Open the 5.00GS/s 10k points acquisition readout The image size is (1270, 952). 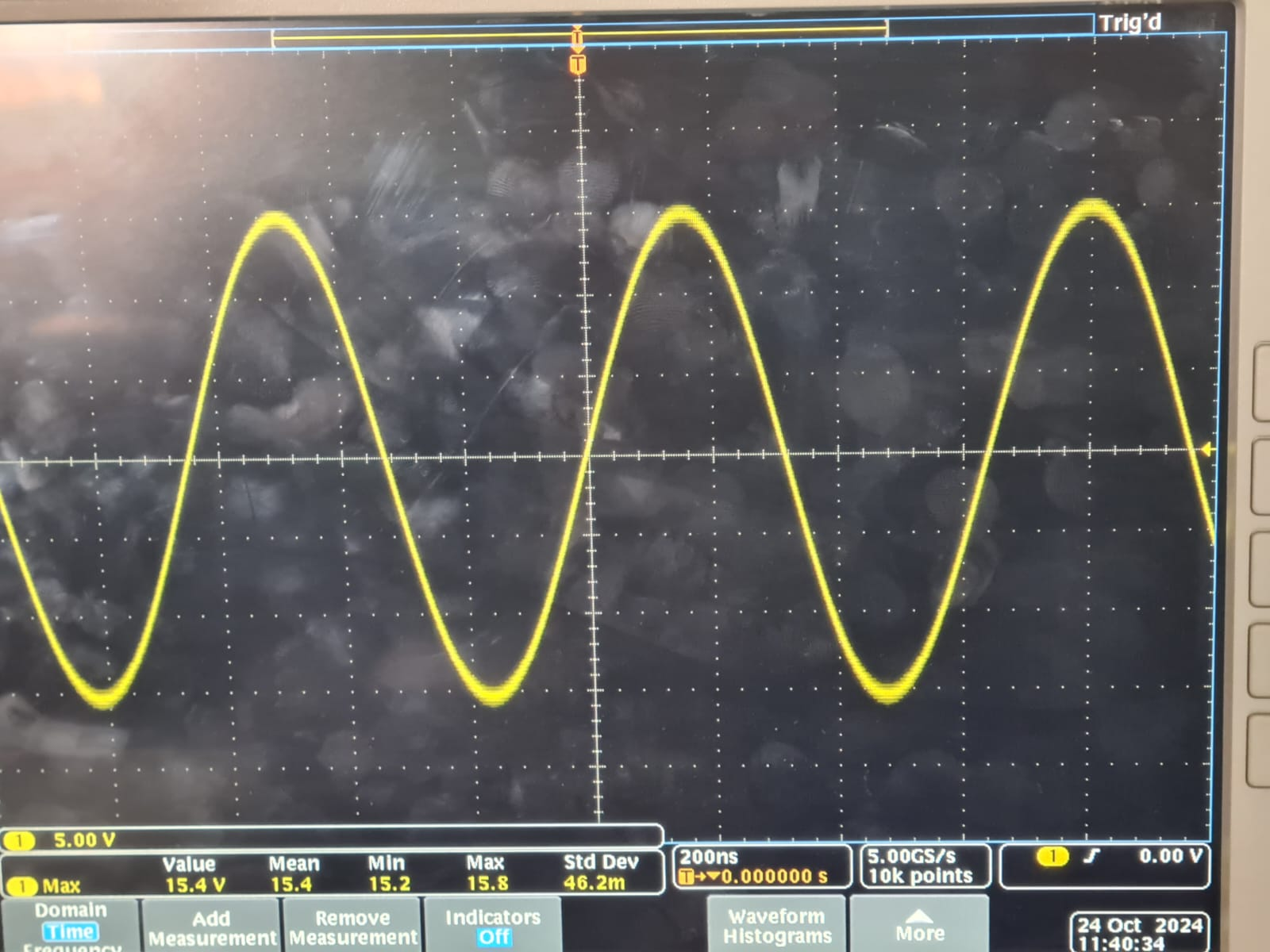pos(924,866)
